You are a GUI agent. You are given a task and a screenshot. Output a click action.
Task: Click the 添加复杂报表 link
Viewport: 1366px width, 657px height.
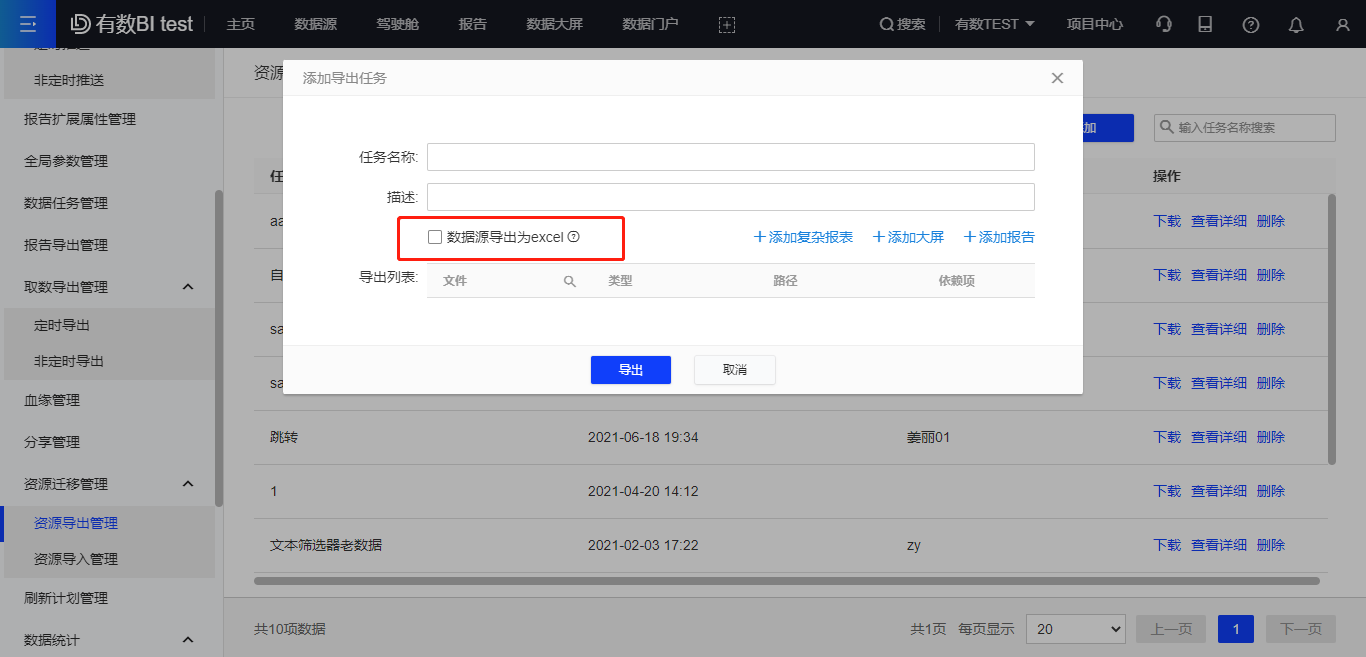pos(803,237)
